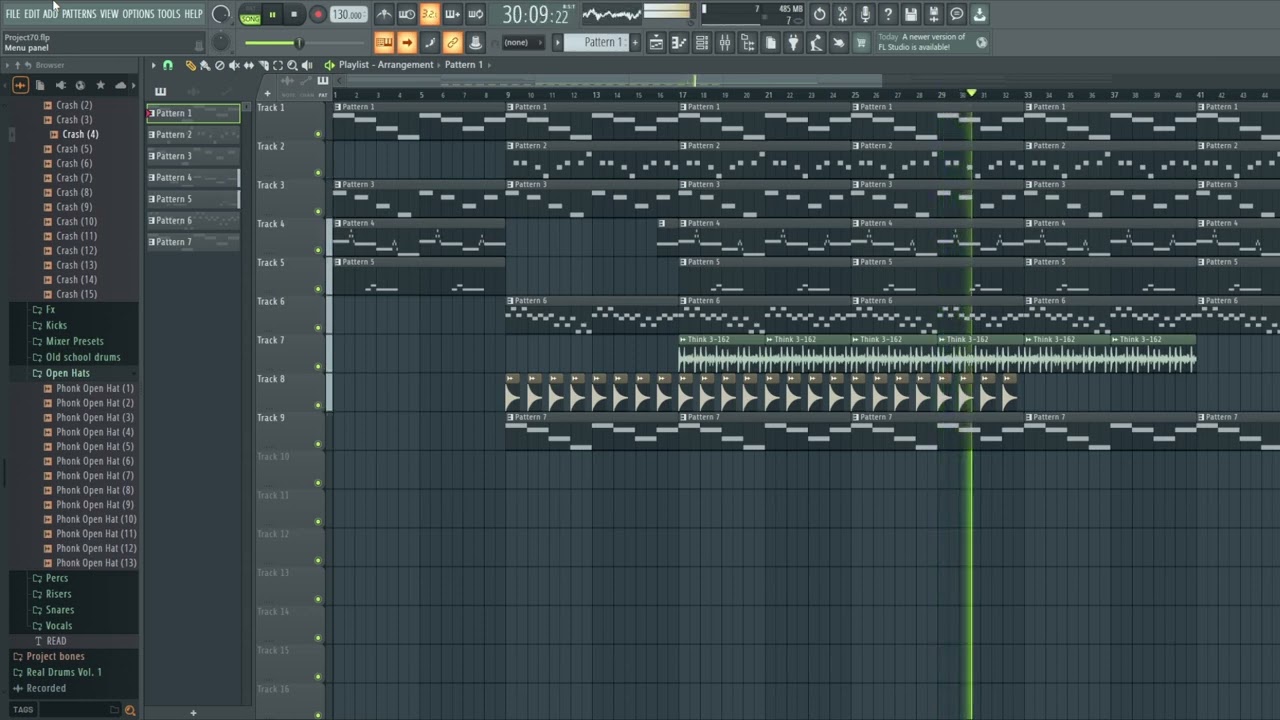Click the main volume slider handle
1280x720 pixels.
[297, 42]
